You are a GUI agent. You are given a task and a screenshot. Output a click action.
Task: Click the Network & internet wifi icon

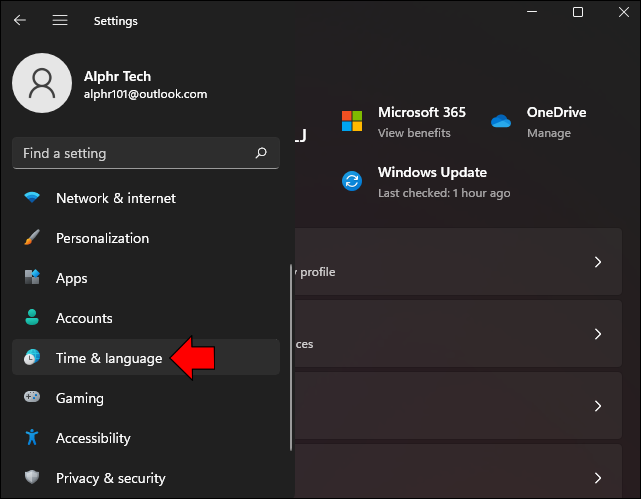33,198
